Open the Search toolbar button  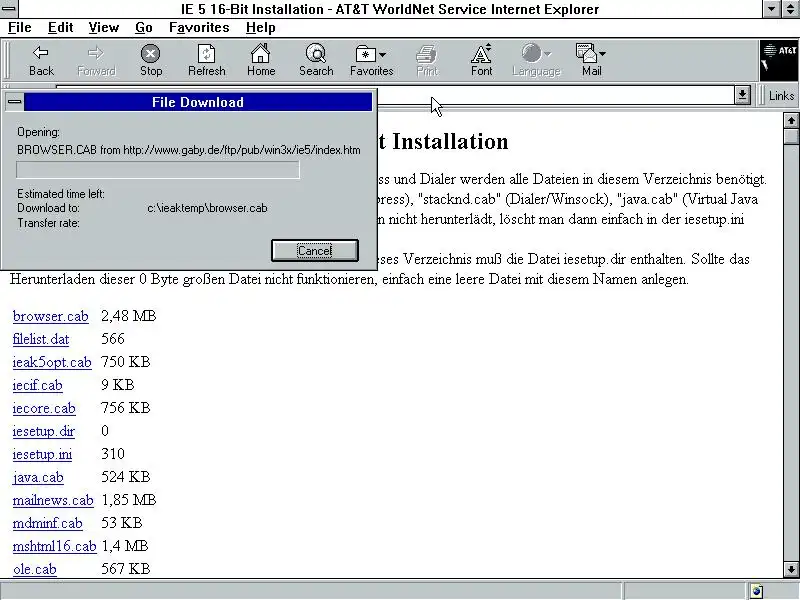click(x=316, y=61)
